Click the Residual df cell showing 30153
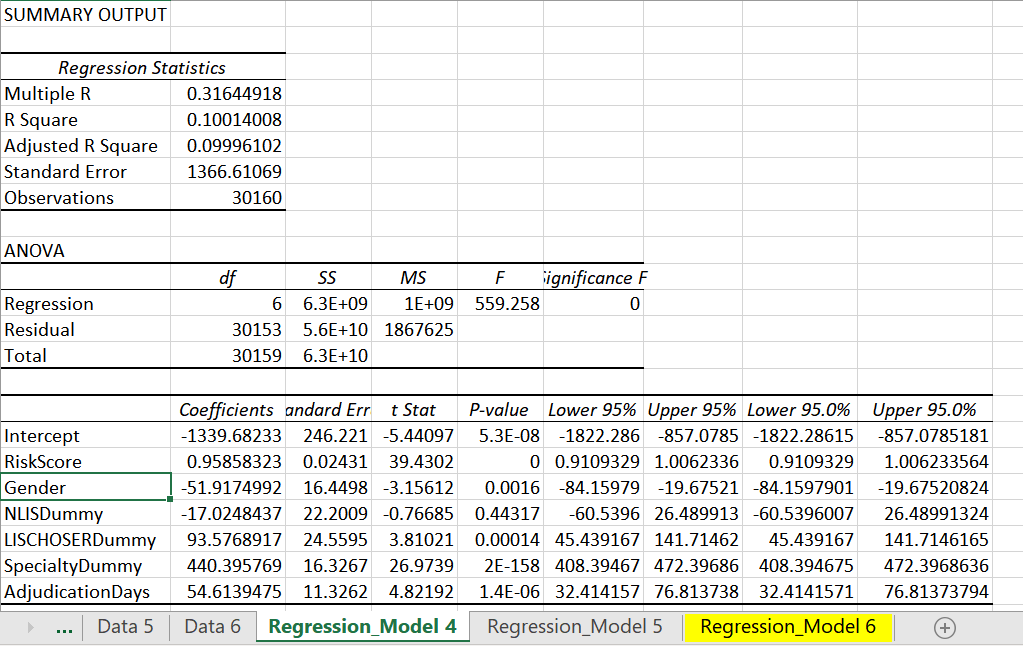The height and width of the screenshot is (646, 1023). tap(228, 329)
